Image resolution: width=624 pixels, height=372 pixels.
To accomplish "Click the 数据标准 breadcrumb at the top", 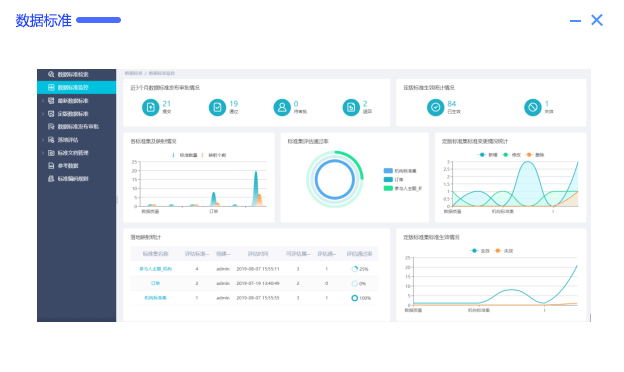I will tap(133, 73).
